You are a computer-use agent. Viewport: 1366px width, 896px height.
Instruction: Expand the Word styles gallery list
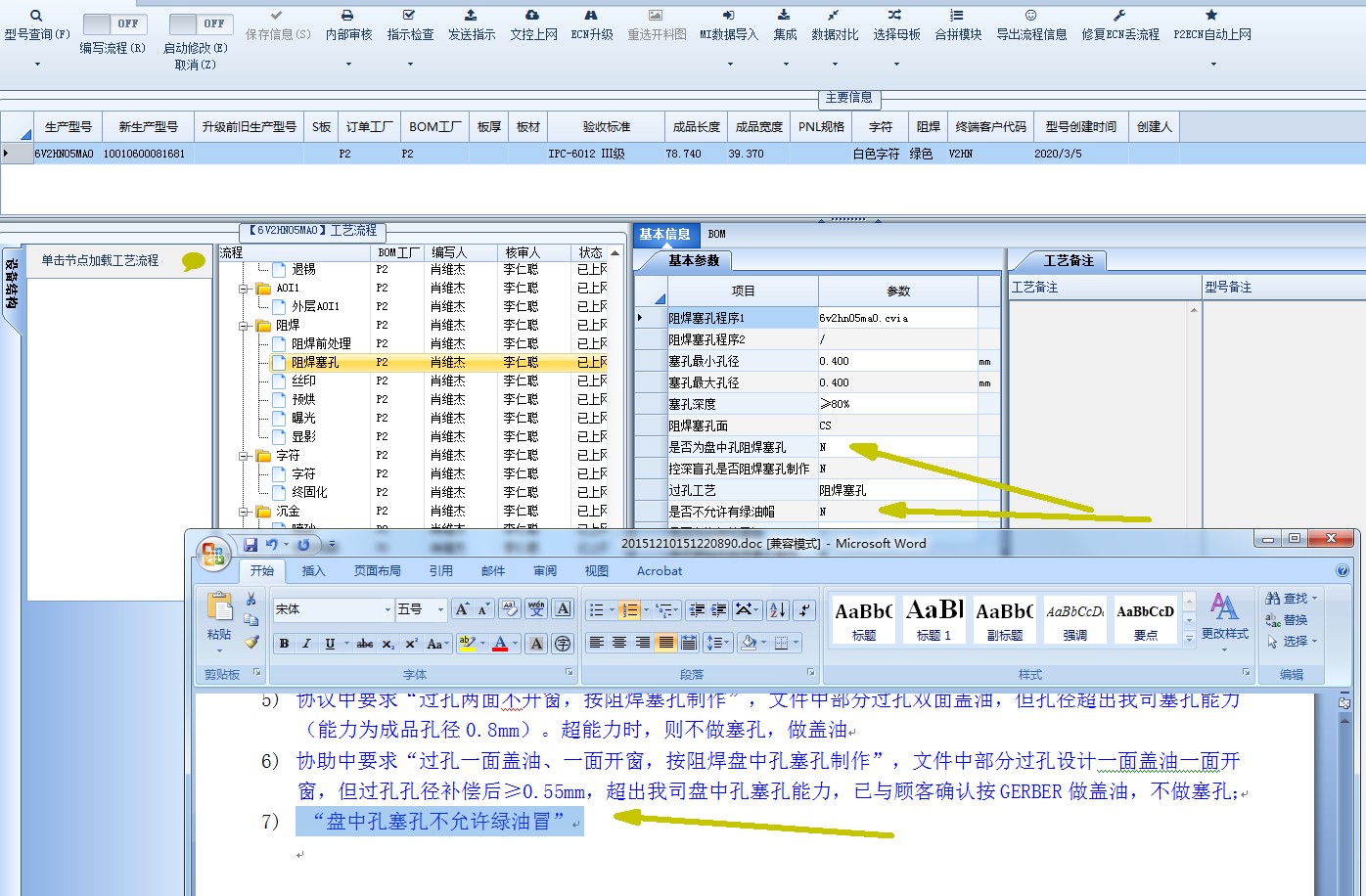tap(1190, 638)
